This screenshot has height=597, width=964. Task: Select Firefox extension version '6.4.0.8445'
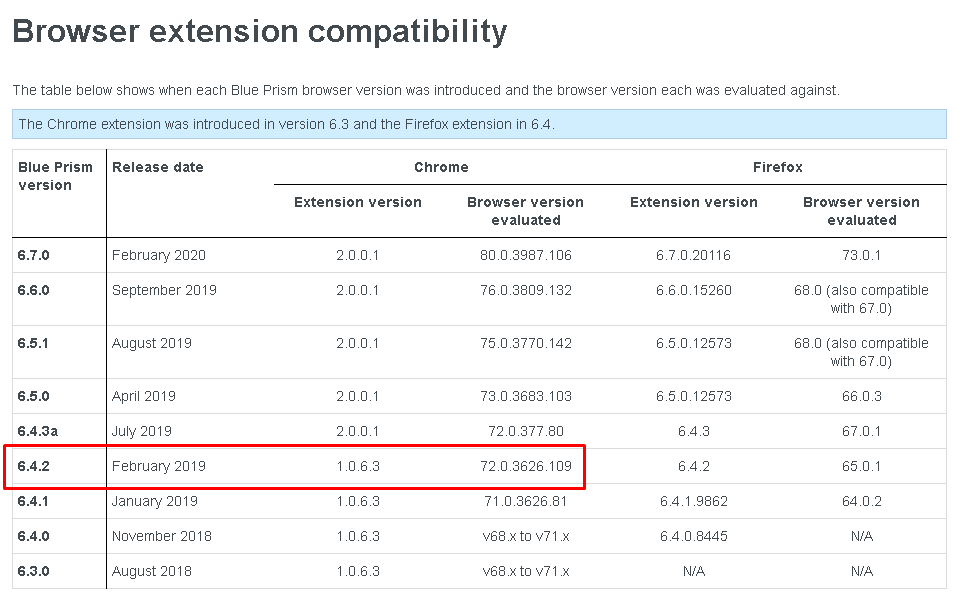693,536
